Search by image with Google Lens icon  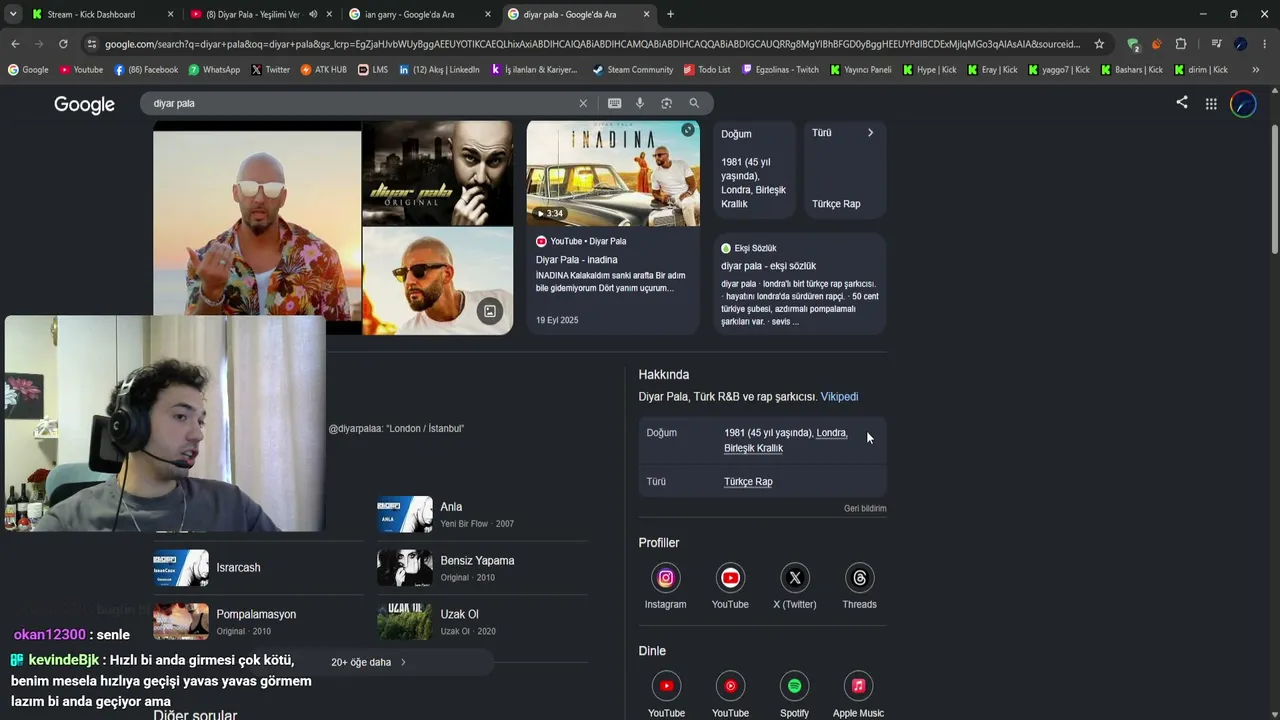667,103
